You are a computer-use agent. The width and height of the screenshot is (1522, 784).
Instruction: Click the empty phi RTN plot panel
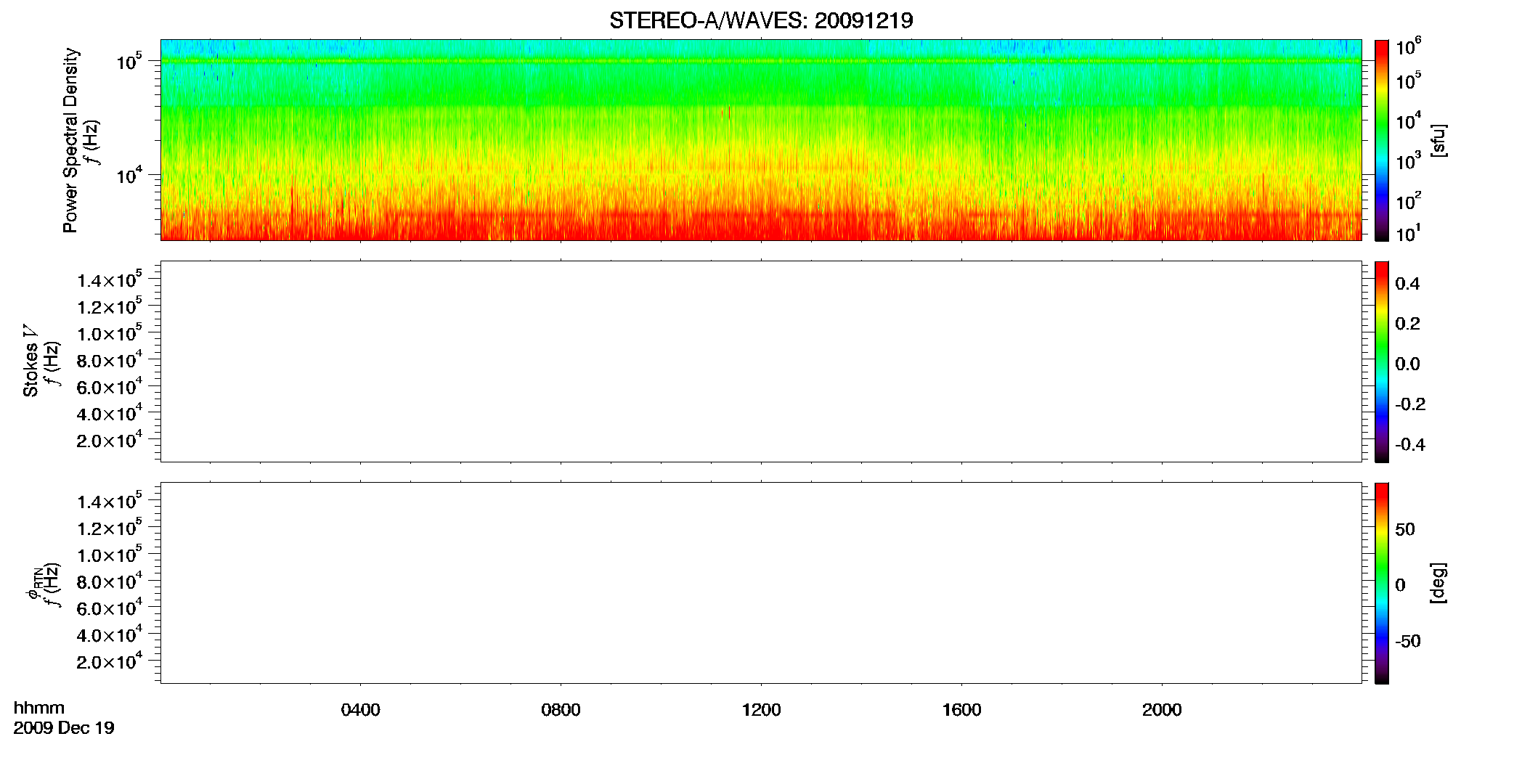pos(761,583)
